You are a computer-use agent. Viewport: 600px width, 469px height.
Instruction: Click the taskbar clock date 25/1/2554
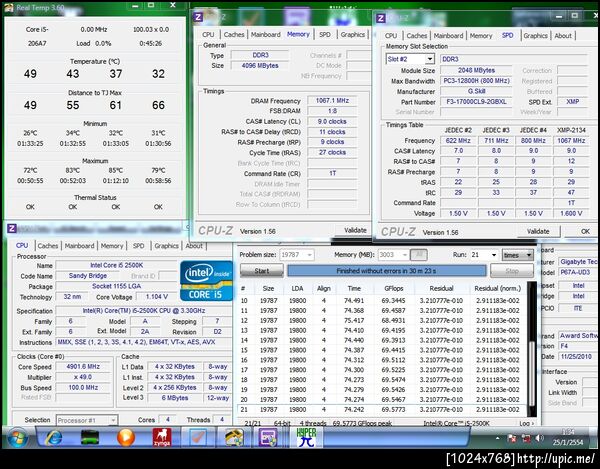(x=568, y=442)
